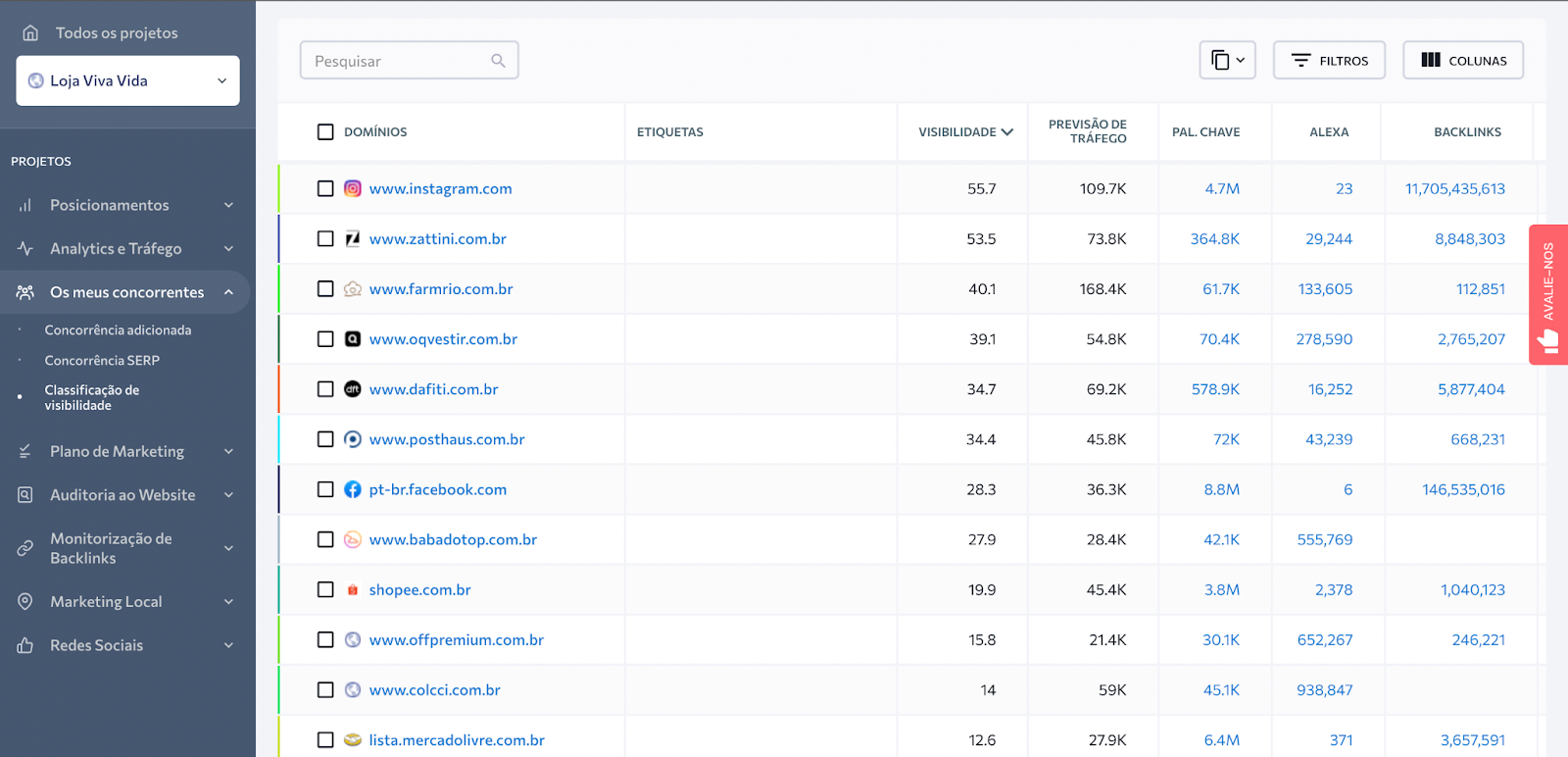Expand the Plano de Marketing chevron
The height and width of the screenshot is (757, 1568).
228,451
